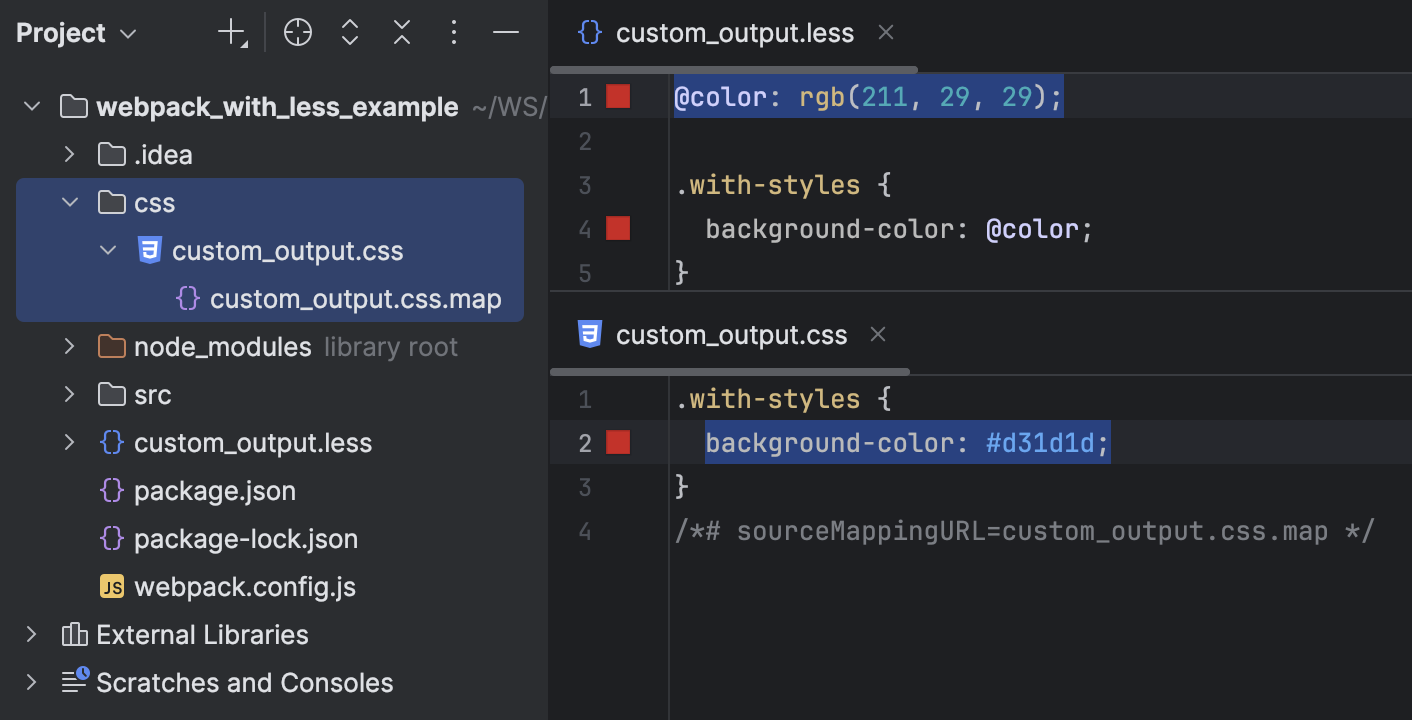Switch to the custom_output.css editor tab
This screenshot has height=720, width=1412.
(x=731, y=334)
